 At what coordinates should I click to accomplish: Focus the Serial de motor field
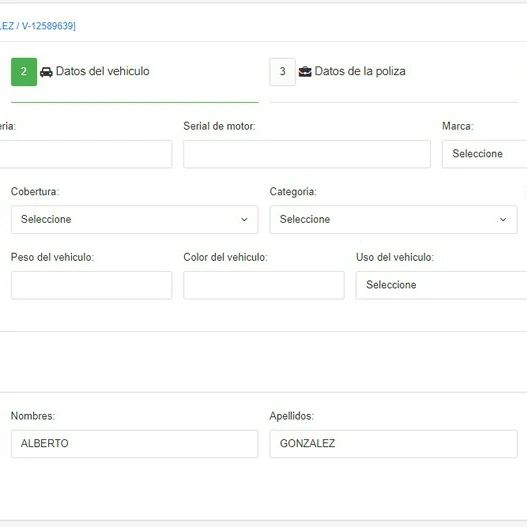pyautogui.click(x=307, y=154)
